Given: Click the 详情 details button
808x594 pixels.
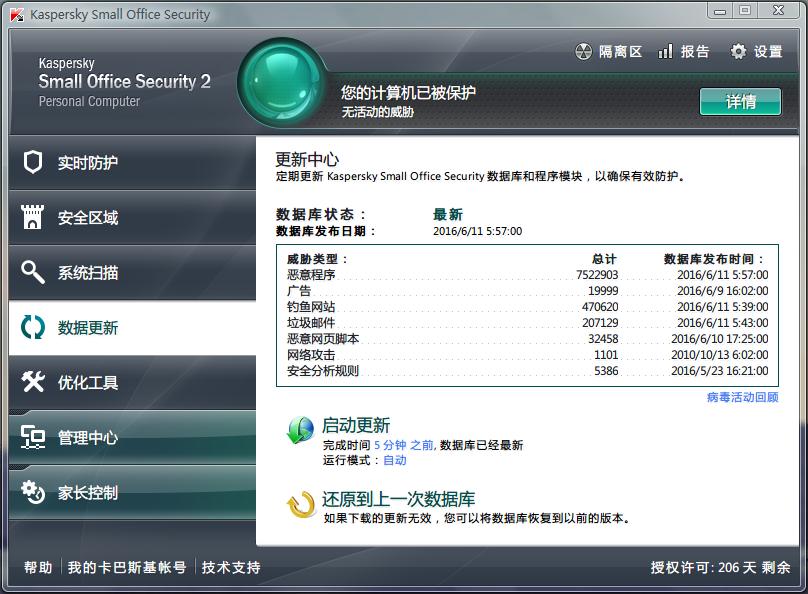Looking at the screenshot, I should 740,101.
